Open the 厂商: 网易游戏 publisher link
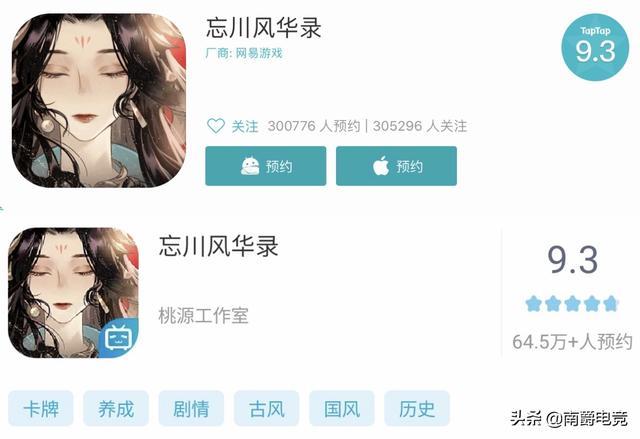The image size is (640, 439). (244, 53)
